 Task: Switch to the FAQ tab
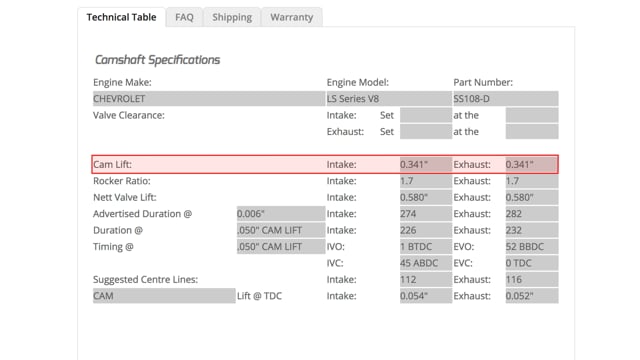pyautogui.click(x=184, y=17)
